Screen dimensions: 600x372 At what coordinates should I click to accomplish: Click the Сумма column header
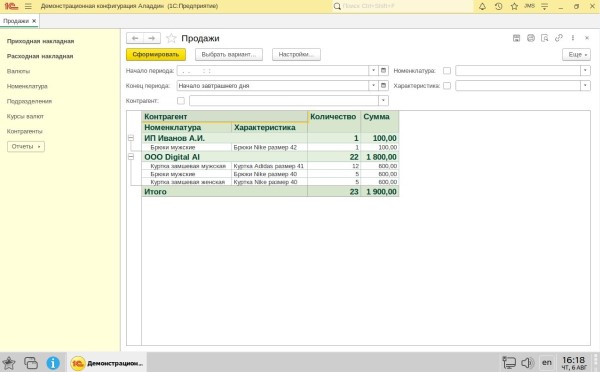tap(380, 121)
